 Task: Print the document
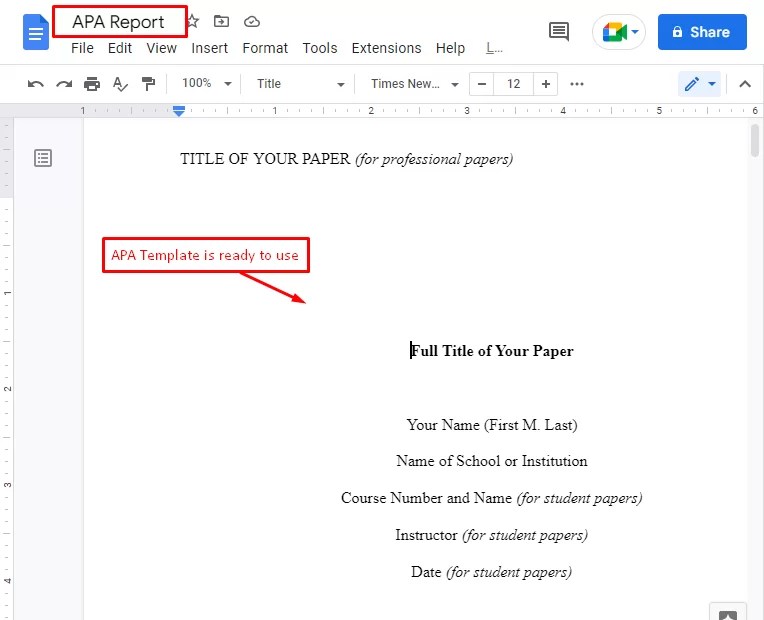92,84
